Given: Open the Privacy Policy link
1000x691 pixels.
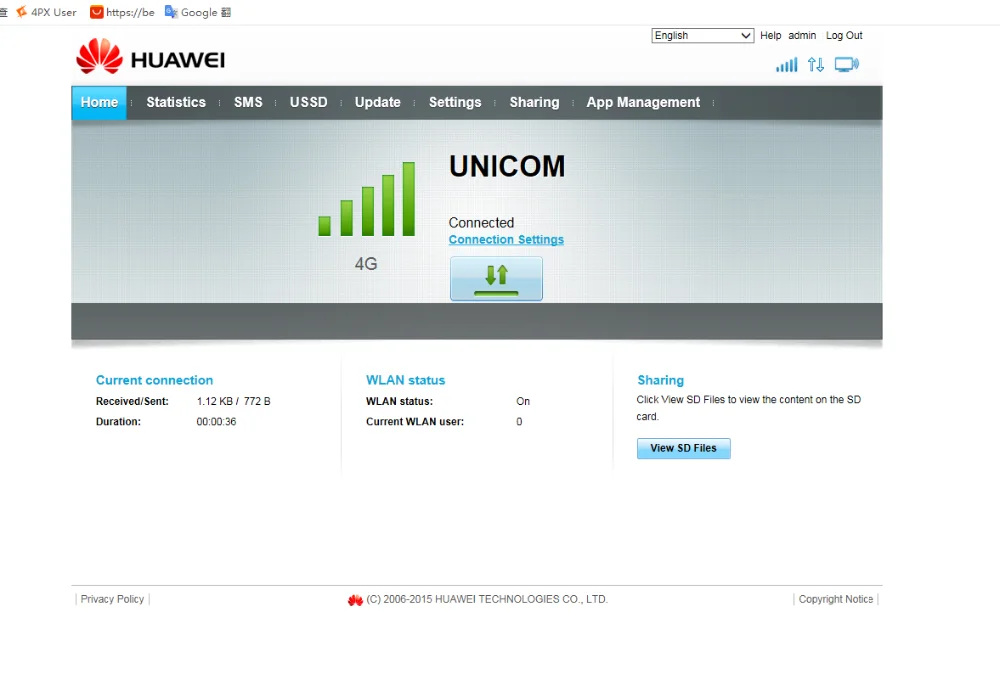Looking at the screenshot, I should [112, 599].
